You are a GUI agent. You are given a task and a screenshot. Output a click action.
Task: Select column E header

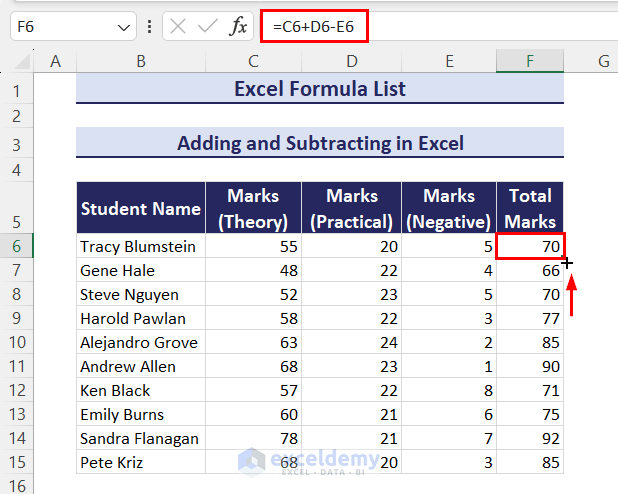point(449,61)
